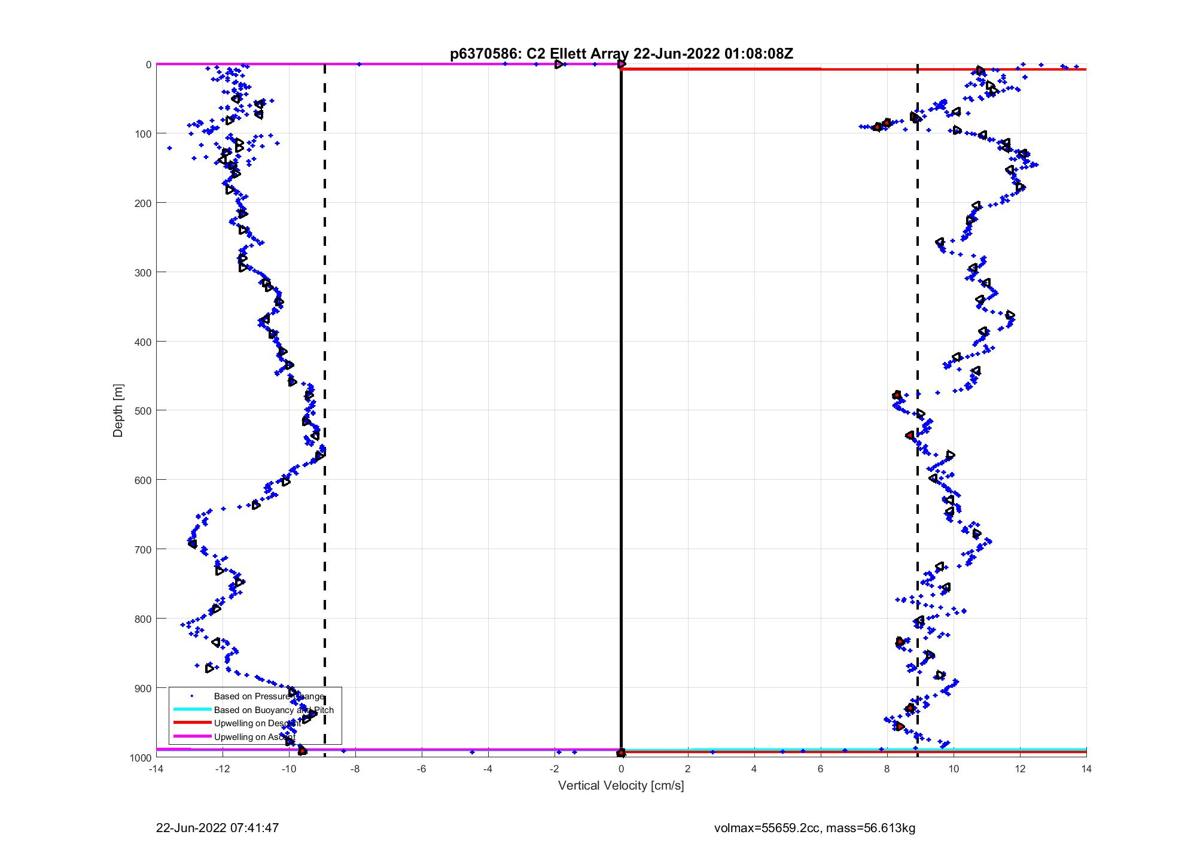Viewport: 1200px width, 851px height.
Task: Click the '400' depth tick label
Action: click(x=141, y=342)
